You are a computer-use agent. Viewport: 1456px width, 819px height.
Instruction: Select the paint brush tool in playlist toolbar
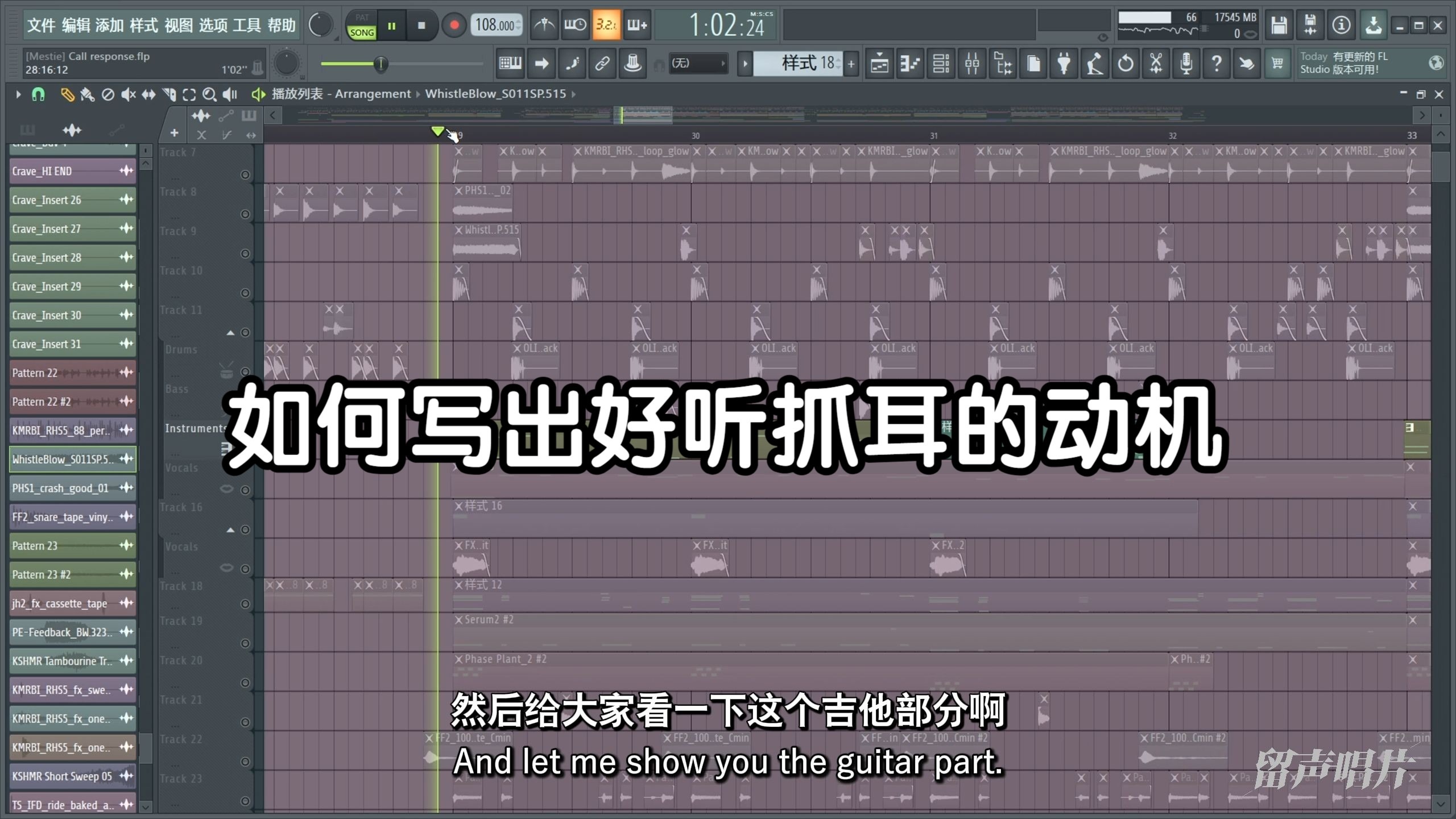click(88, 94)
